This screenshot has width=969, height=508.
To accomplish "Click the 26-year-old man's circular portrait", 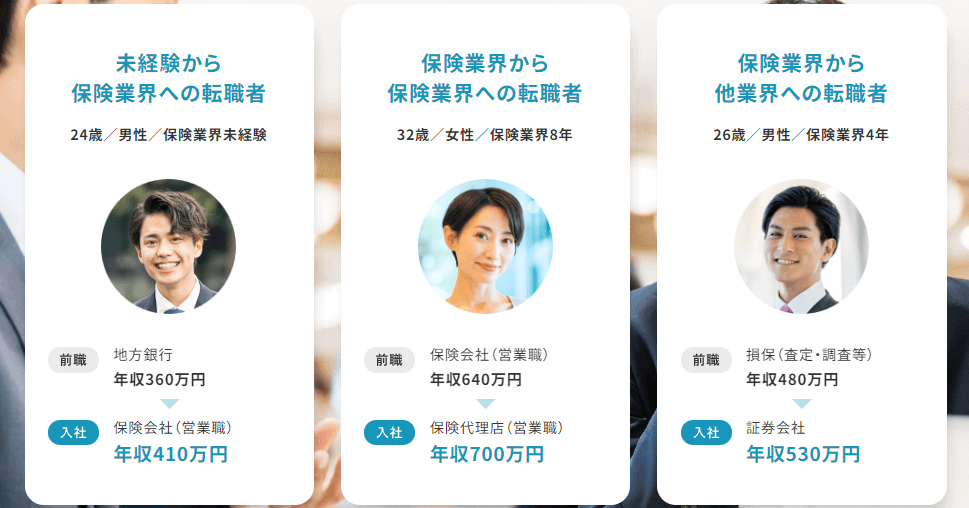I will pyautogui.click(x=802, y=247).
